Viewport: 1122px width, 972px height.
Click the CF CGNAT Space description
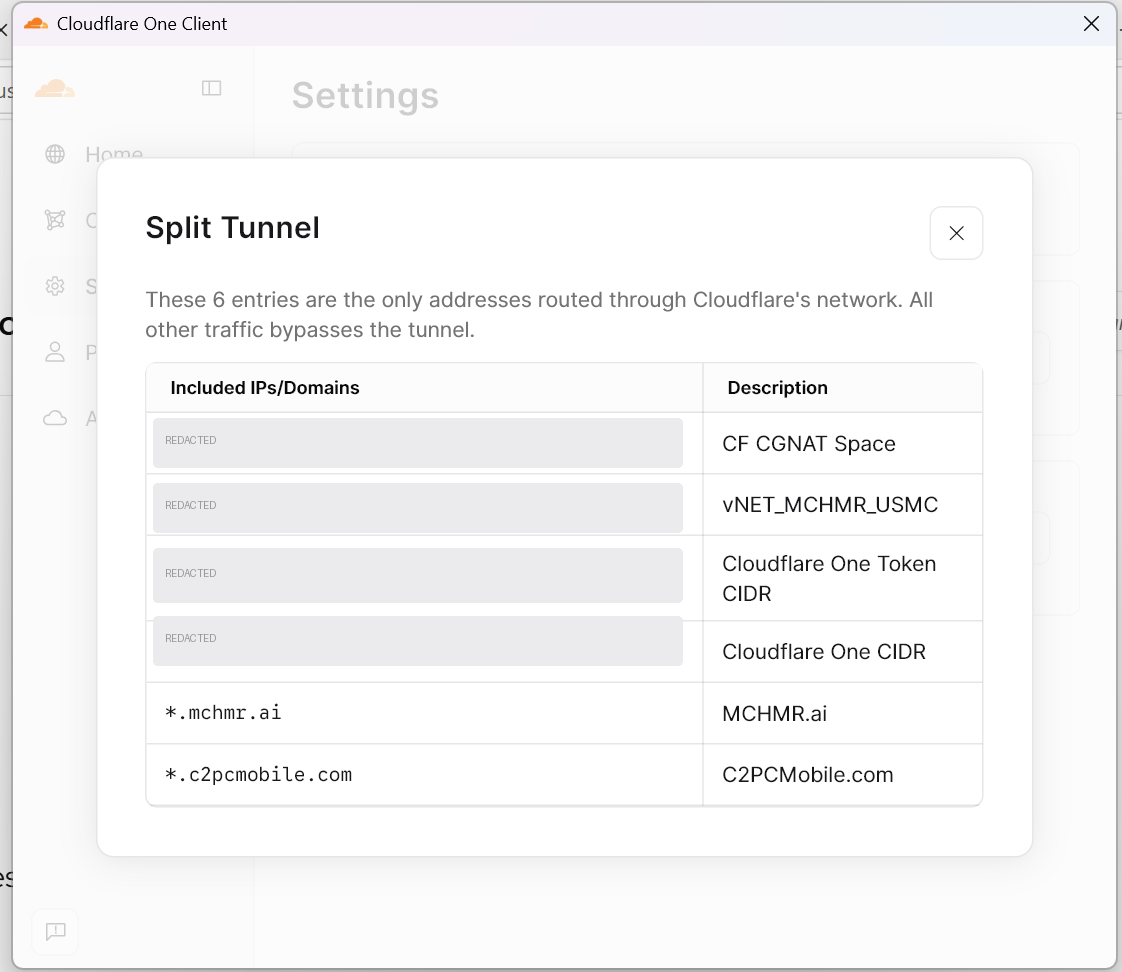(809, 444)
